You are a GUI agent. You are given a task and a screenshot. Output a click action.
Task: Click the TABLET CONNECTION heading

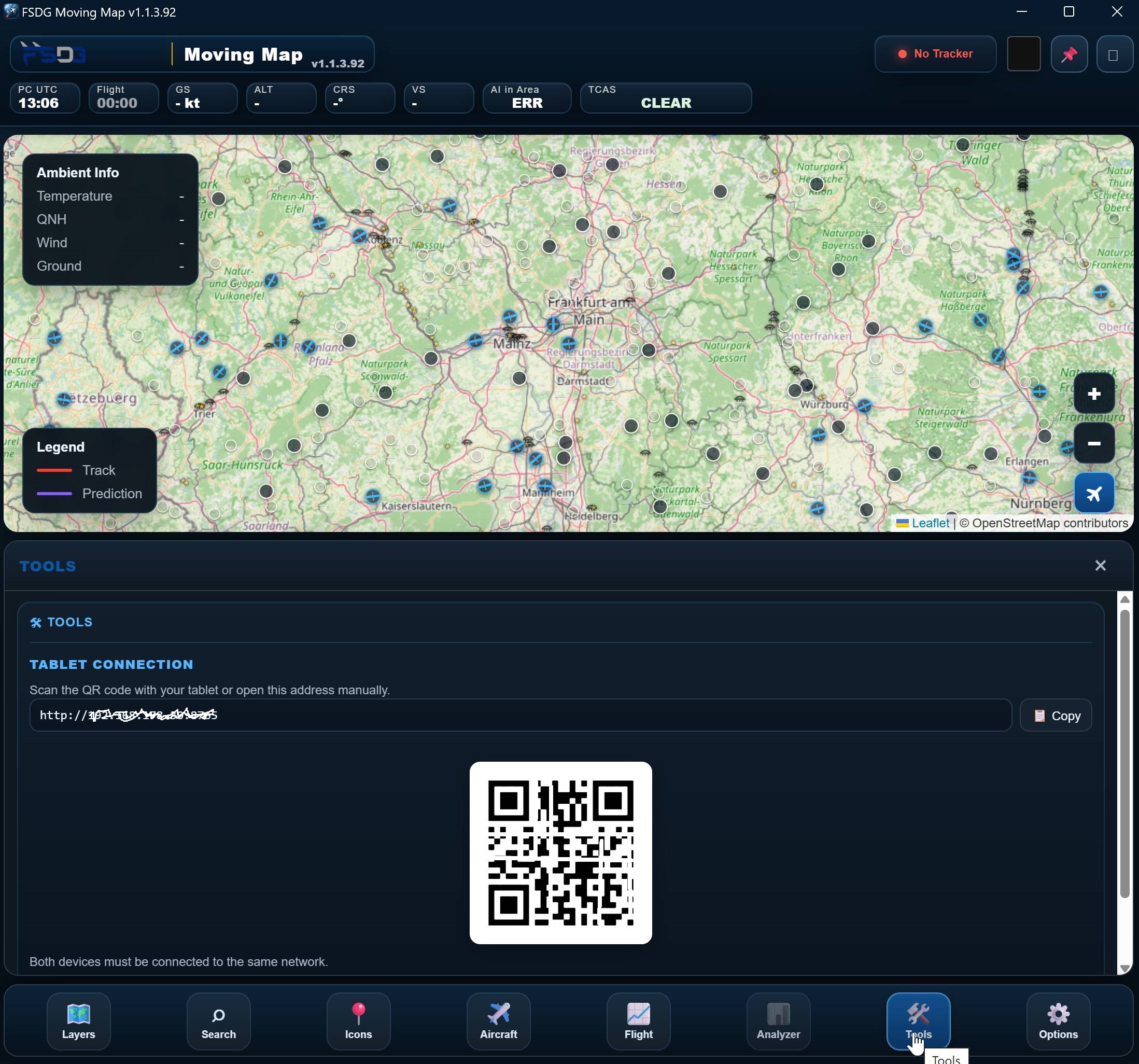(111, 664)
